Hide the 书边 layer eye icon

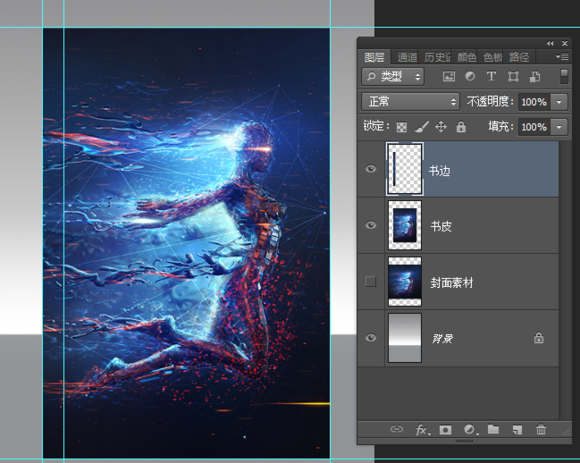(371, 169)
